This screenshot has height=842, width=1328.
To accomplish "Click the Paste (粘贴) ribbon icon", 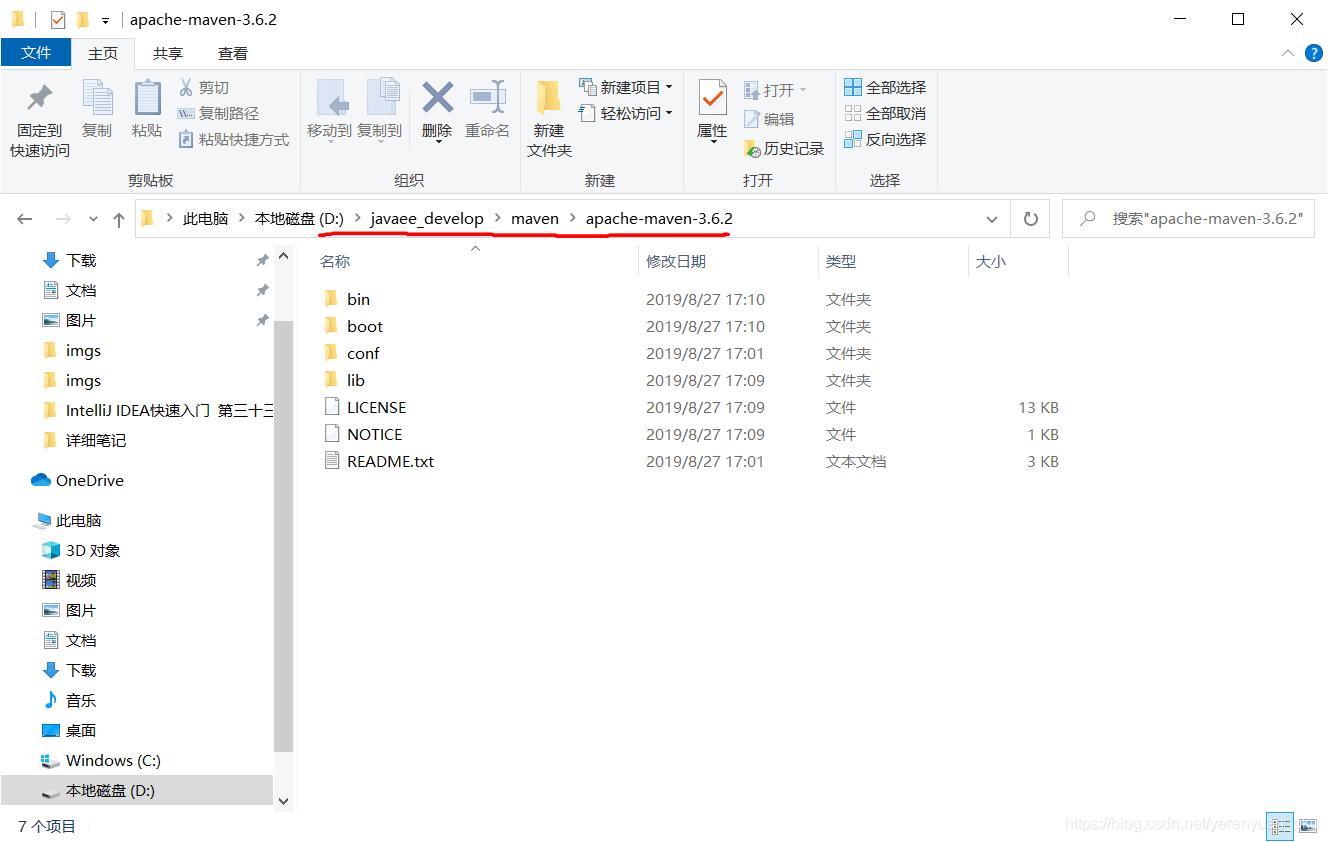I will point(147,98).
